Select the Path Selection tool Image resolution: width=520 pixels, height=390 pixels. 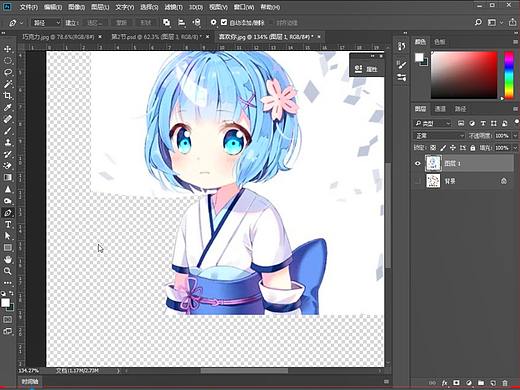(7, 236)
